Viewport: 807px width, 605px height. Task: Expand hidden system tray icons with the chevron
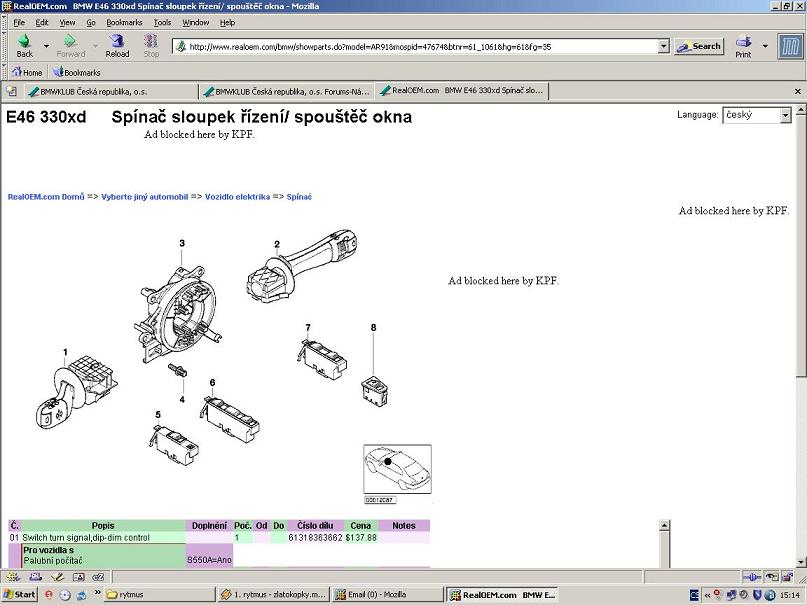click(x=707, y=595)
